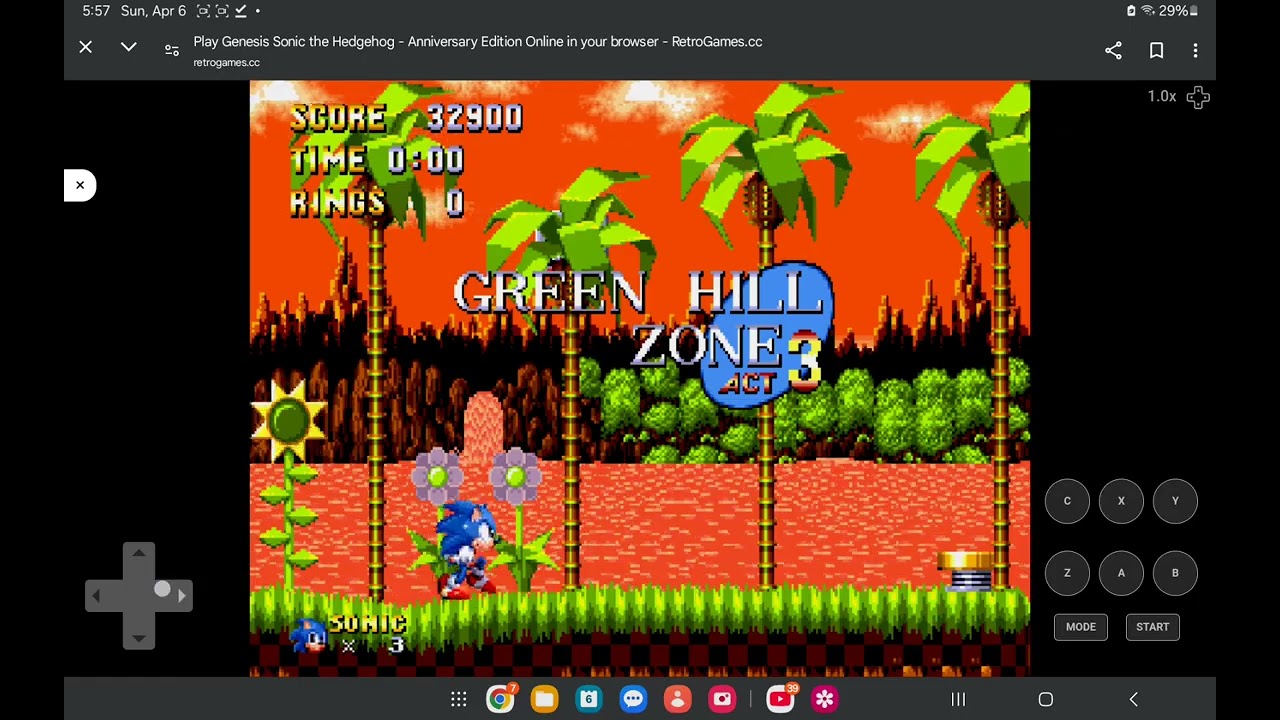Open the Calendar app in the taskbar

(x=589, y=699)
